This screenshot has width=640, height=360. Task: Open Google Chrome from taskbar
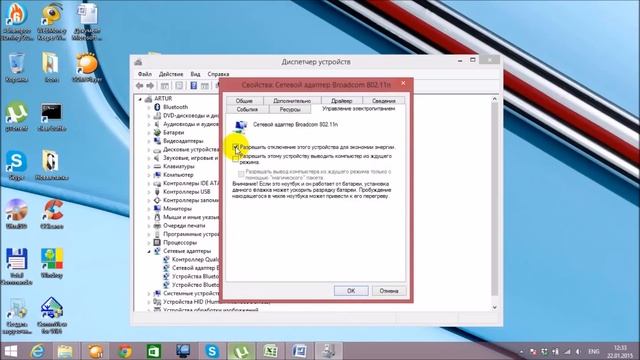[x=125, y=351]
